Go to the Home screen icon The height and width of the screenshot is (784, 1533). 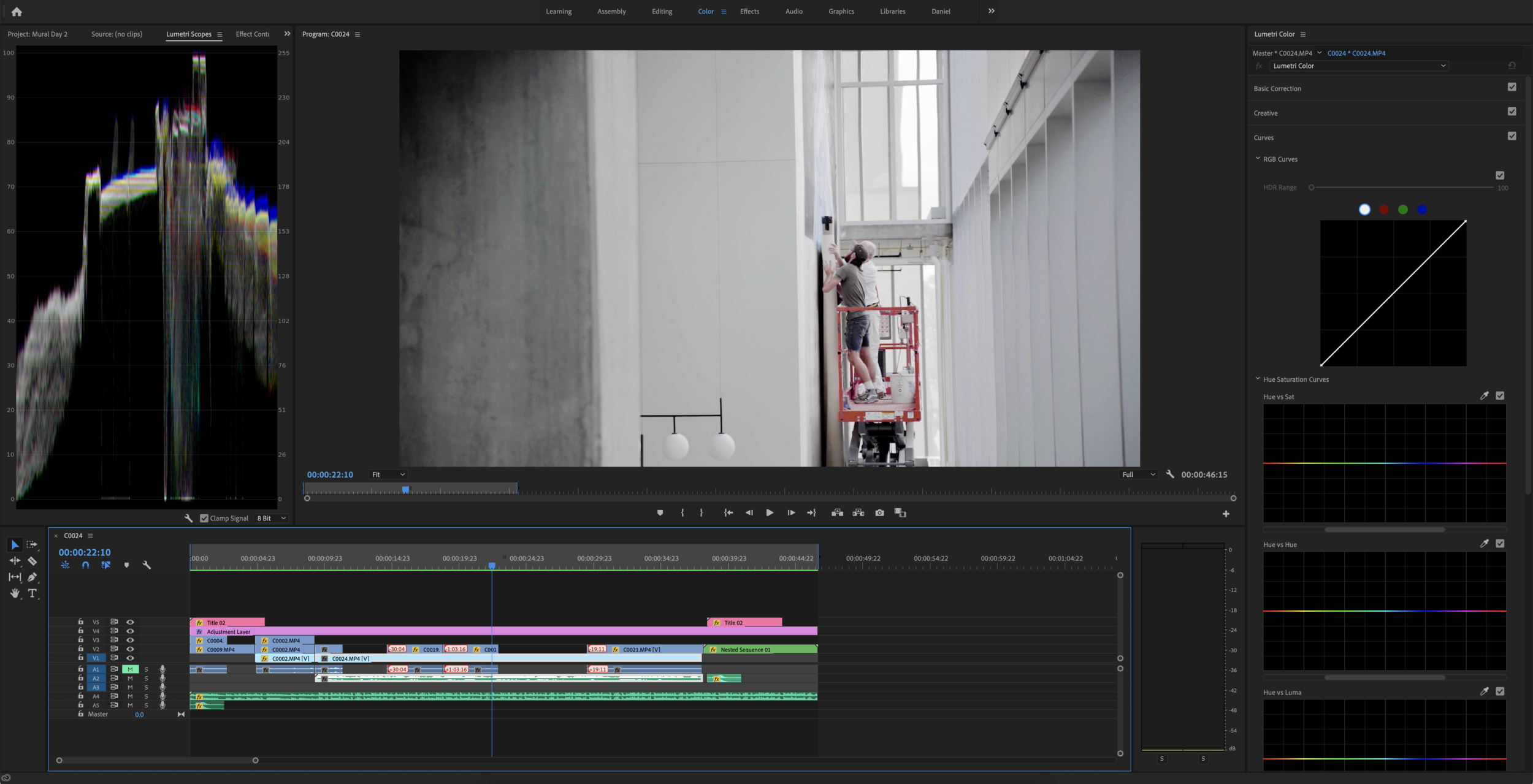(x=17, y=11)
